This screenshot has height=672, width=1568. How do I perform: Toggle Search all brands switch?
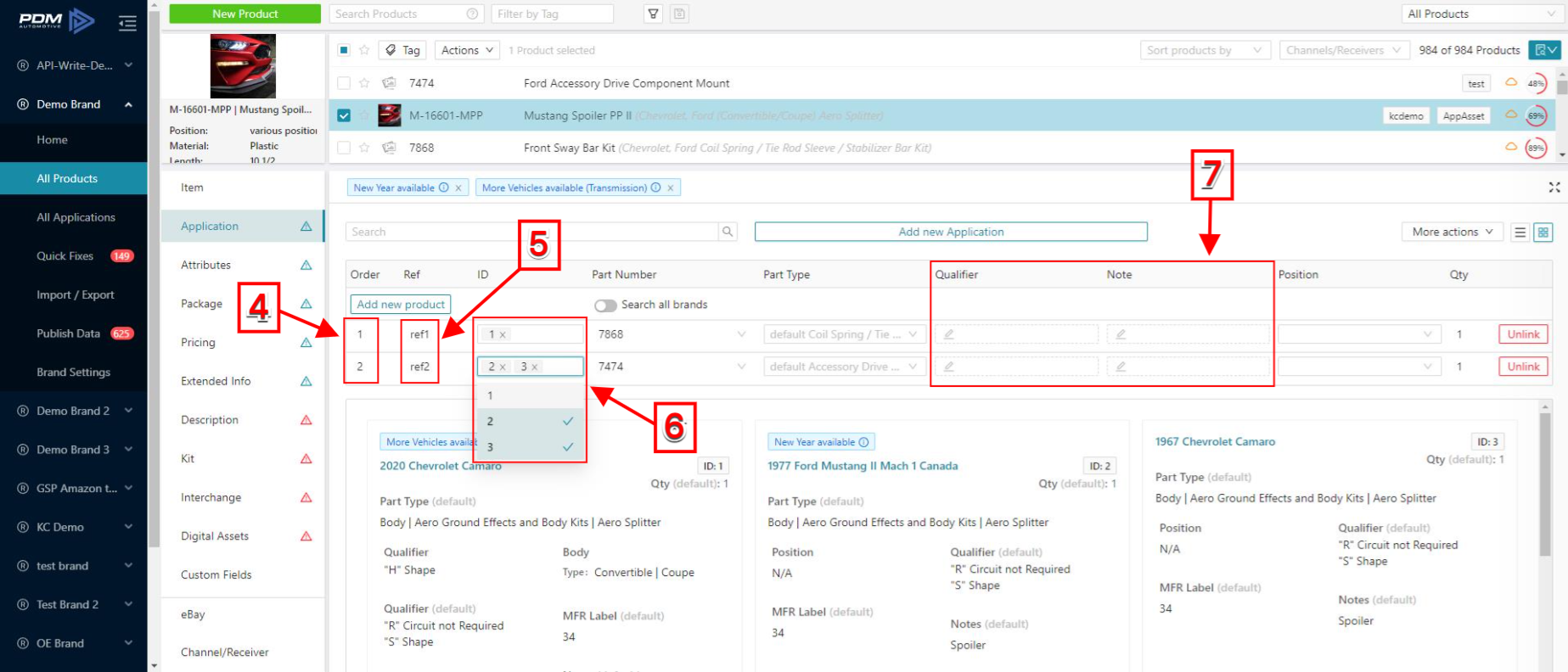click(605, 305)
